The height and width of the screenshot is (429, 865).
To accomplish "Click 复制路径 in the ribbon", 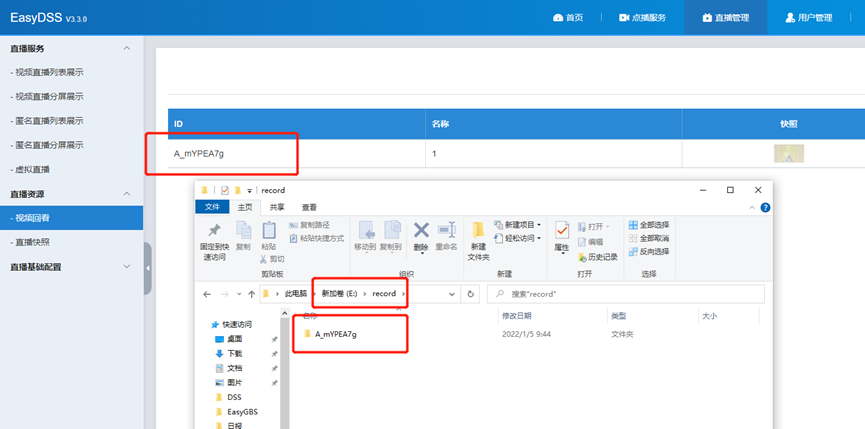I will point(309,225).
